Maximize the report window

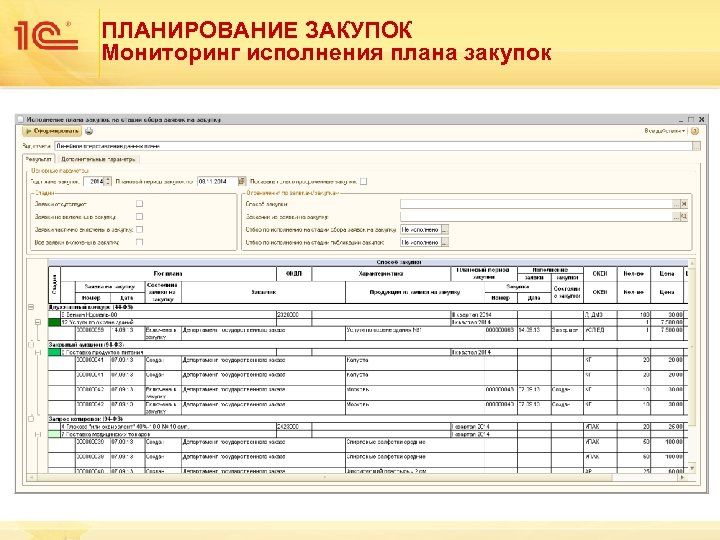pyautogui.click(x=691, y=119)
